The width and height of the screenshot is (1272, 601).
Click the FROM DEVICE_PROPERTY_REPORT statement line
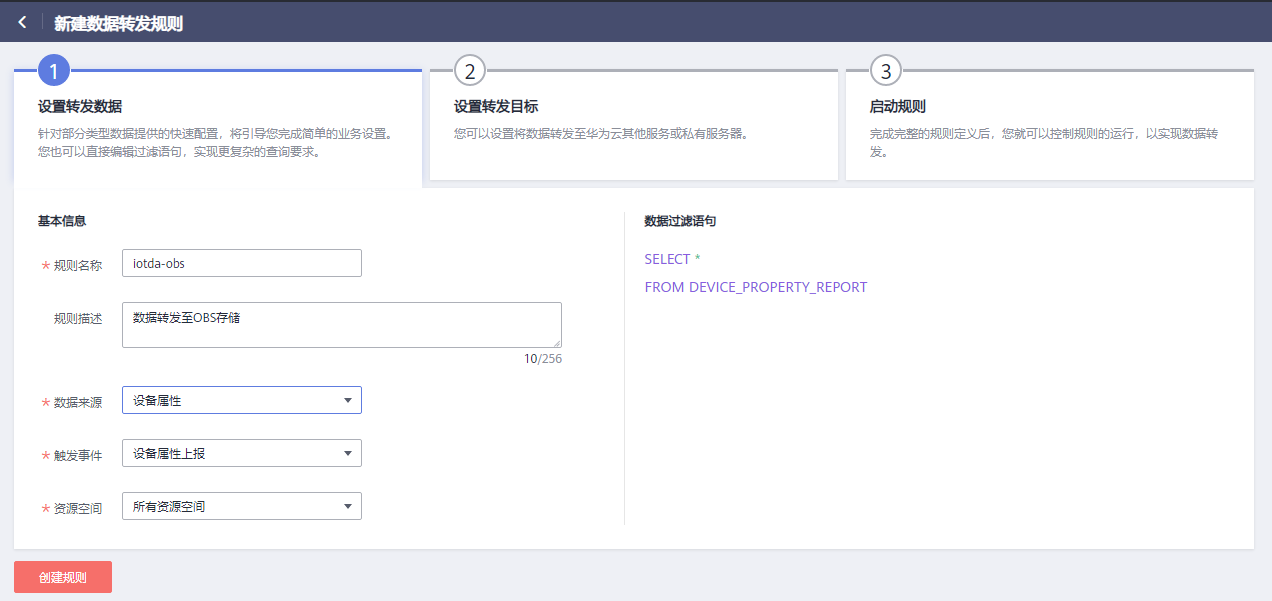[x=755, y=287]
